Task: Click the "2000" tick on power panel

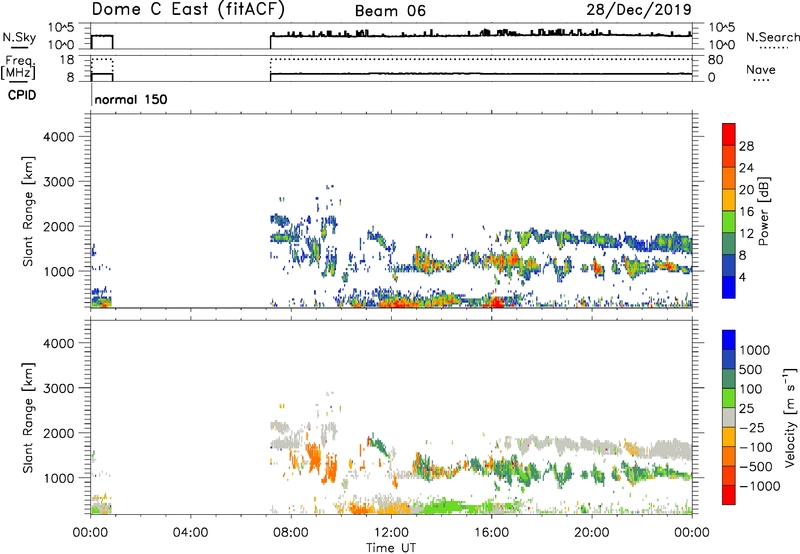Action: [x=59, y=226]
